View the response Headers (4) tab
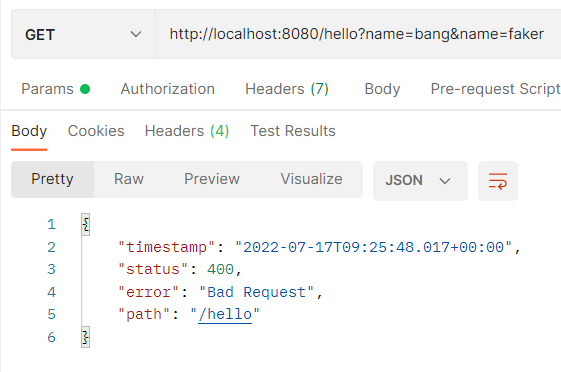Screen dimensions: 561x372 point(187,131)
